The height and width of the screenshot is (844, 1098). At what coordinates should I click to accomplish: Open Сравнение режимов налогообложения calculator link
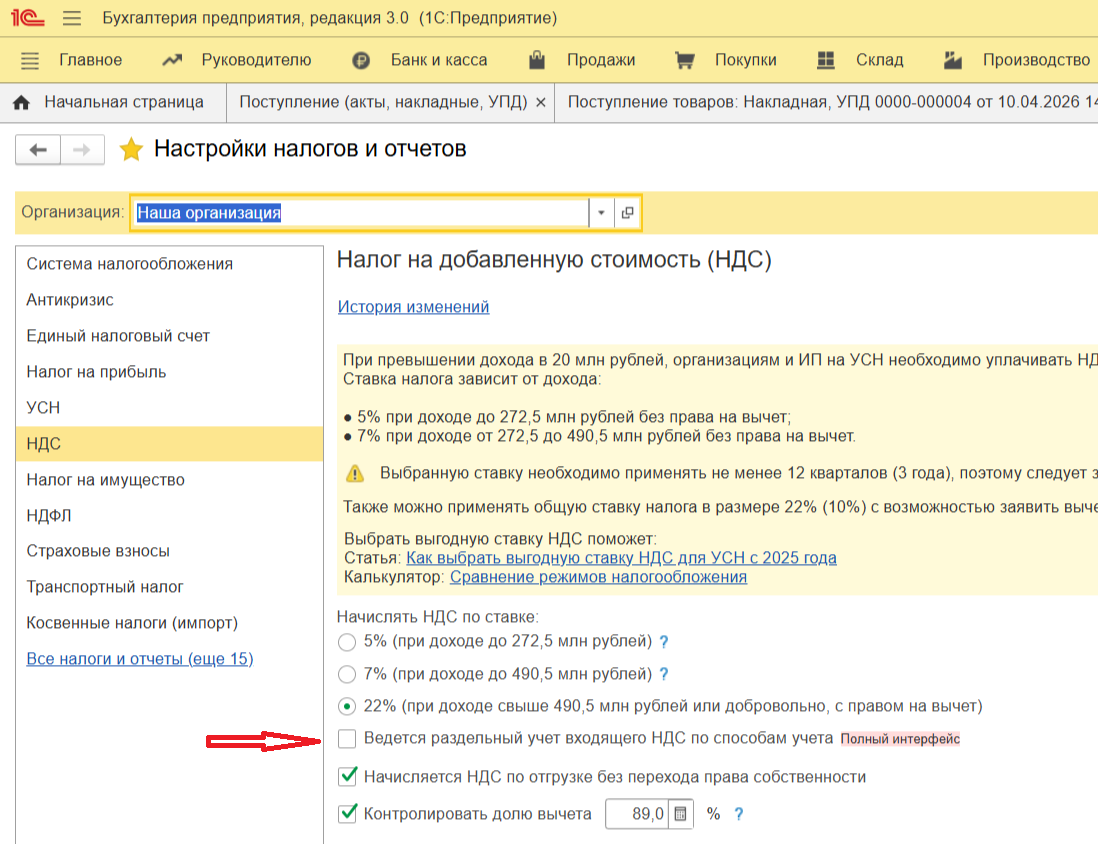click(x=598, y=577)
